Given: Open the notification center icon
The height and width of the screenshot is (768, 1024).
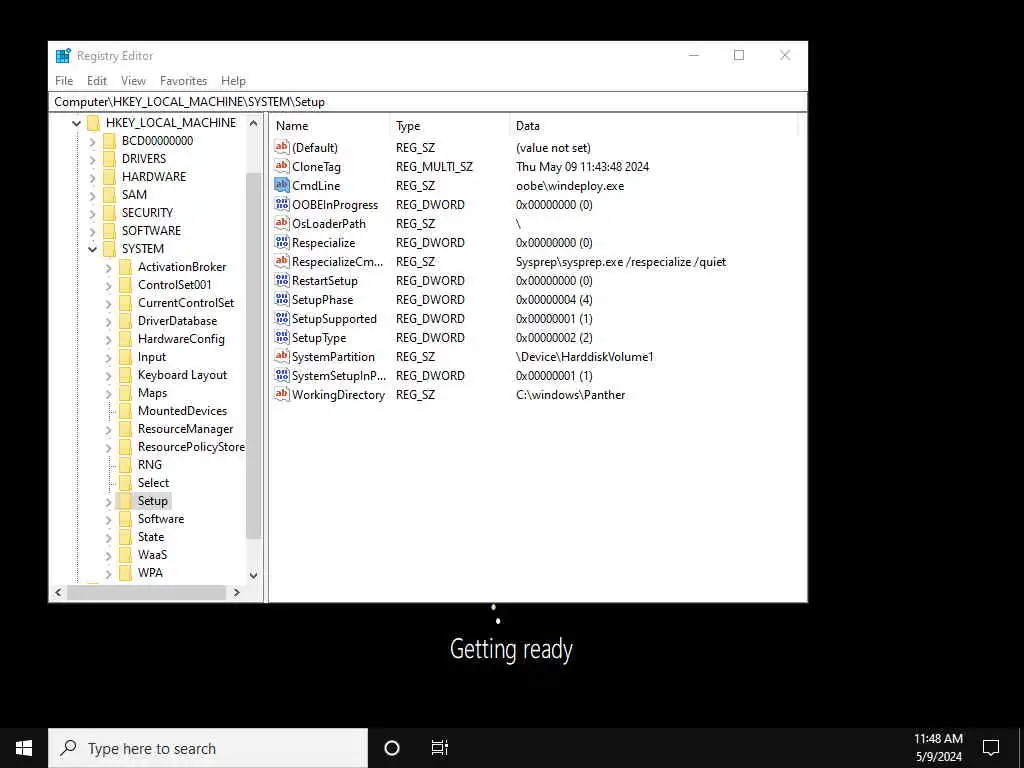Looking at the screenshot, I should tap(991, 748).
